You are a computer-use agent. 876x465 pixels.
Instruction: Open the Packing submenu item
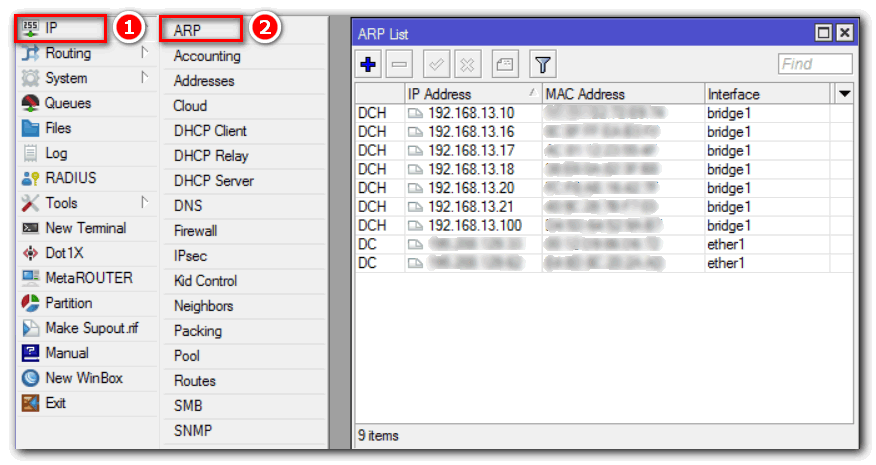coord(198,331)
